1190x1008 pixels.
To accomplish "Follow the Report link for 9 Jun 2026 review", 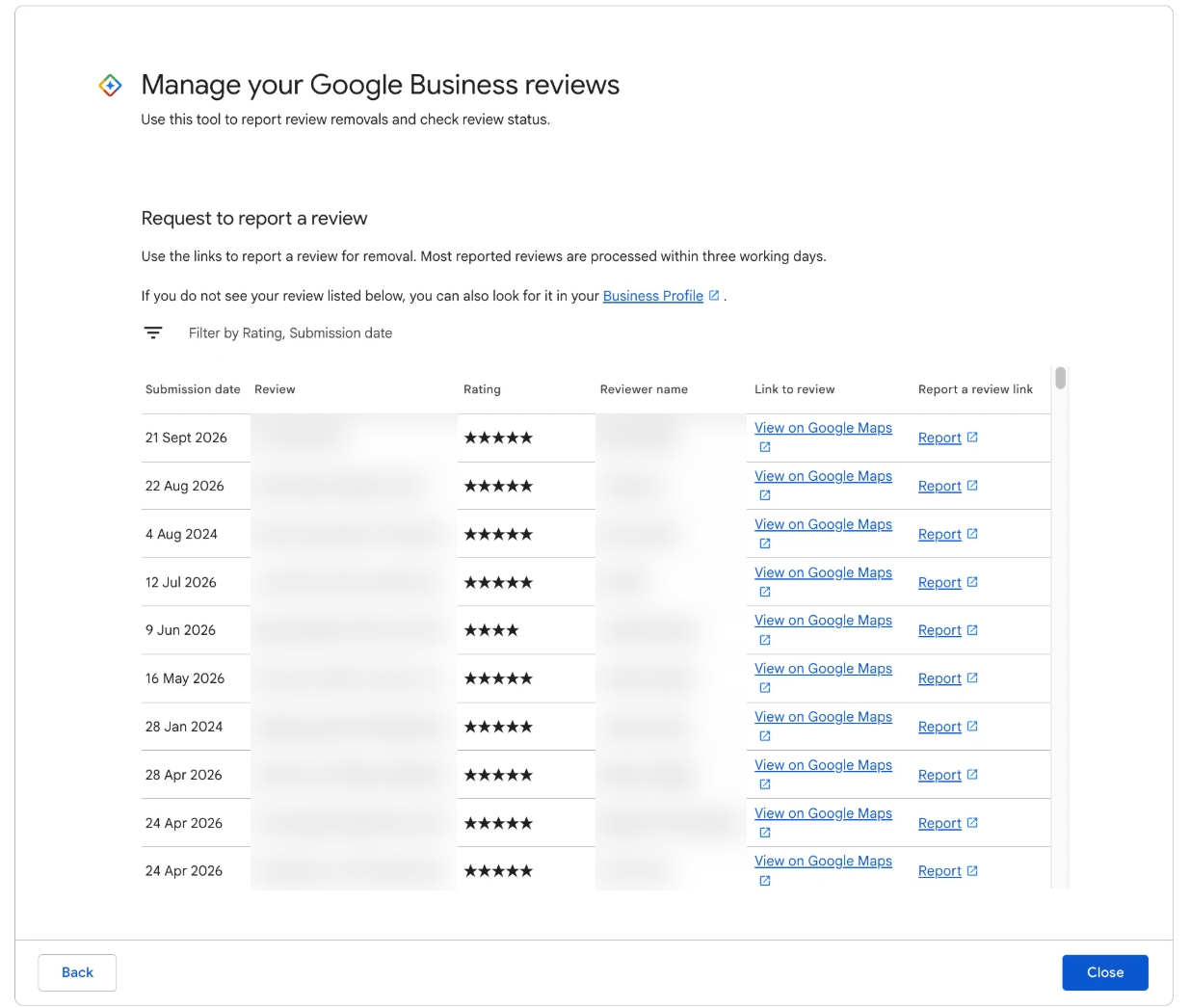I will coord(939,630).
